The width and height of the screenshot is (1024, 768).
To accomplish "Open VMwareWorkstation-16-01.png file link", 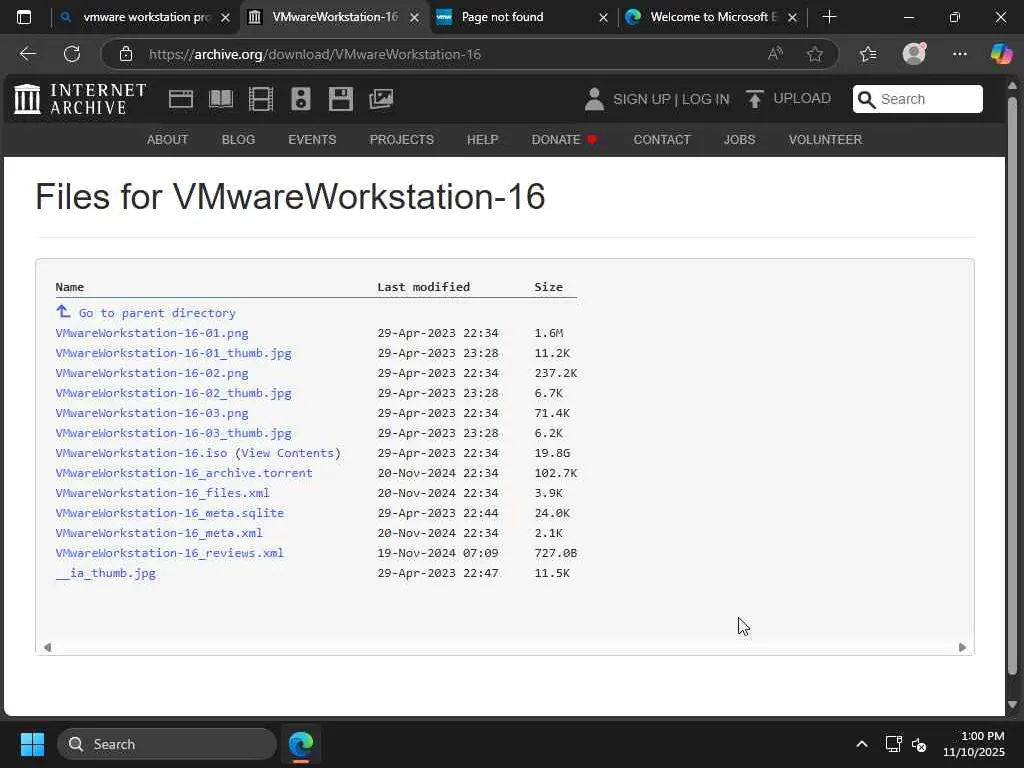I will coord(152,333).
